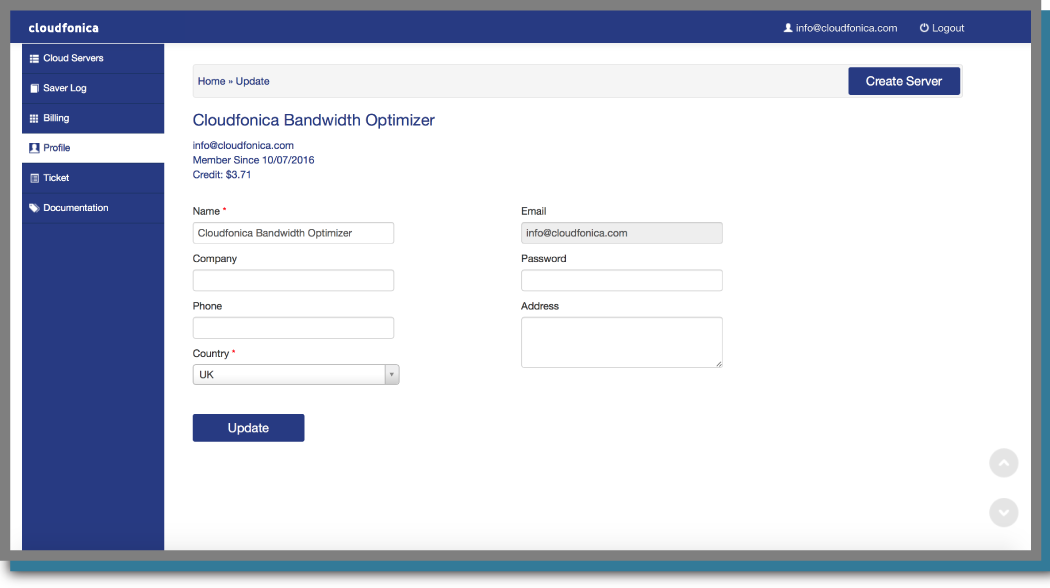
Task: Click into the Password field
Action: tap(621, 280)
